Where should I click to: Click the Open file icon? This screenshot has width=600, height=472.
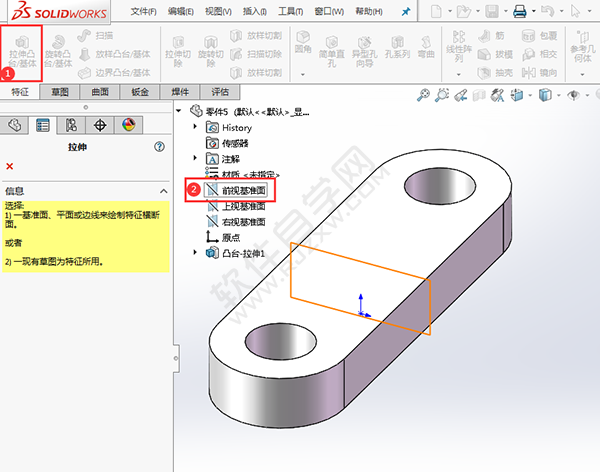(463, 11)
